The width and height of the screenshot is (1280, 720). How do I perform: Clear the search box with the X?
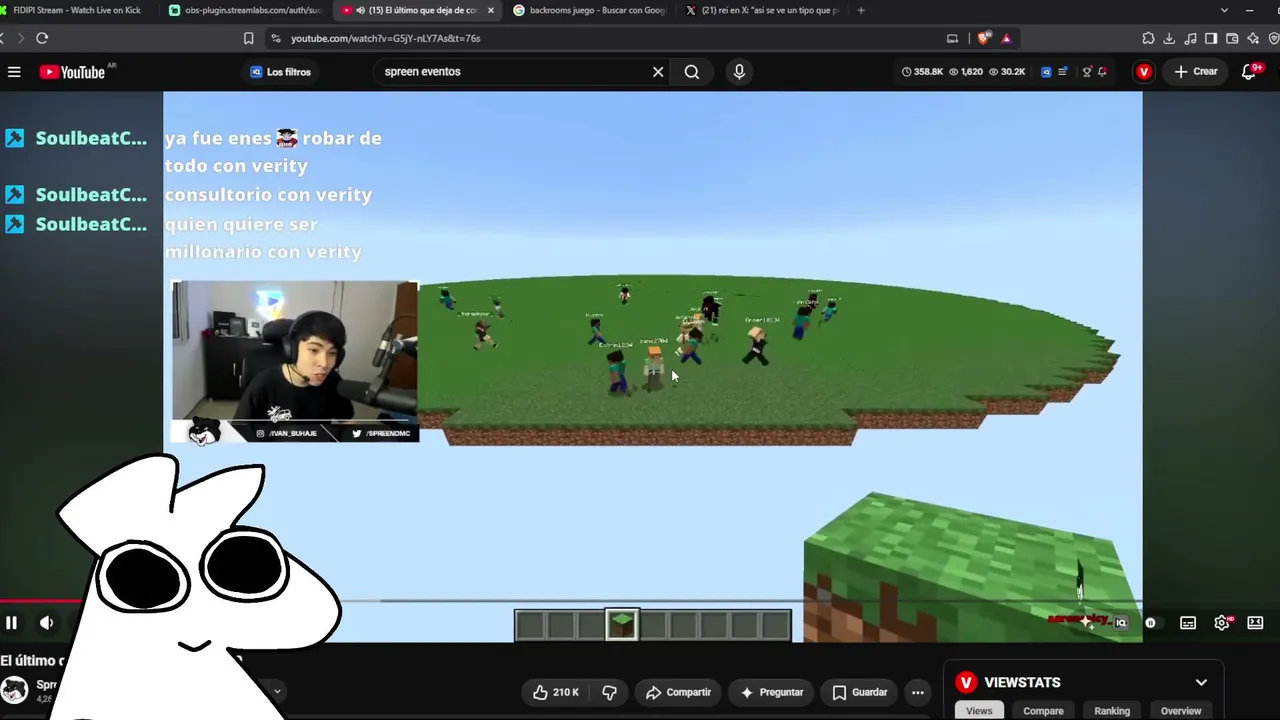pos(658,72)
